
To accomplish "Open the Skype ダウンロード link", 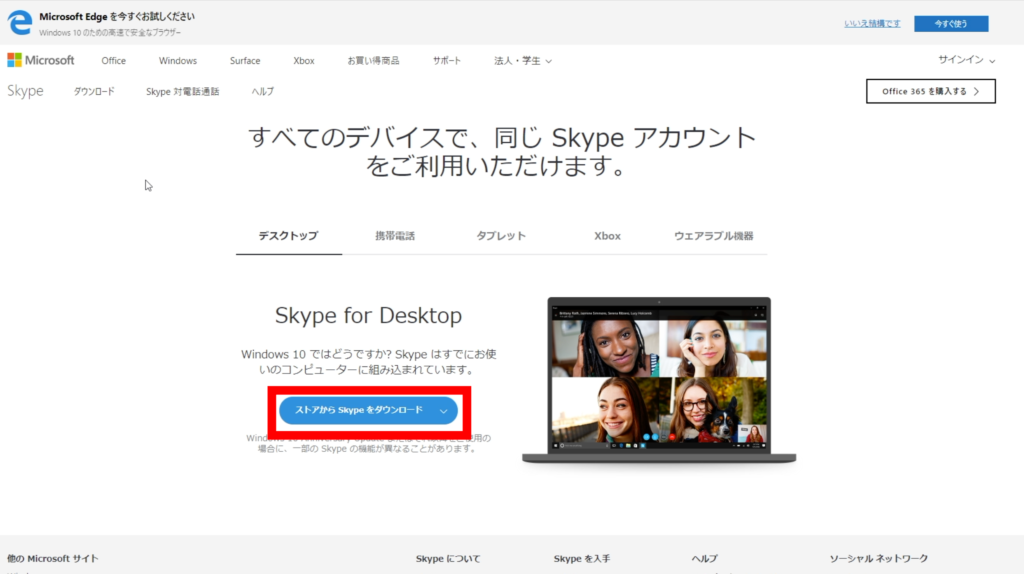I will coord(94,91).
